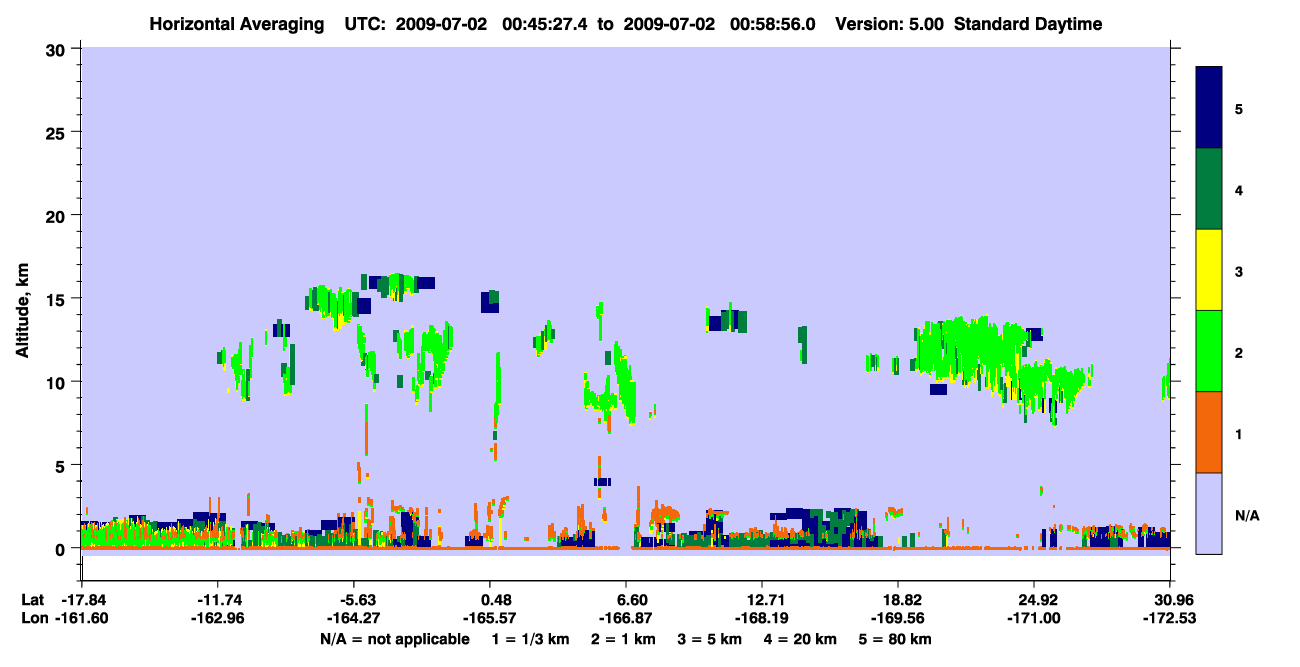Viewport: 1300px width, 667px height.
Task: Click the footer legend '4 = 20 km'
Action: 800,639
